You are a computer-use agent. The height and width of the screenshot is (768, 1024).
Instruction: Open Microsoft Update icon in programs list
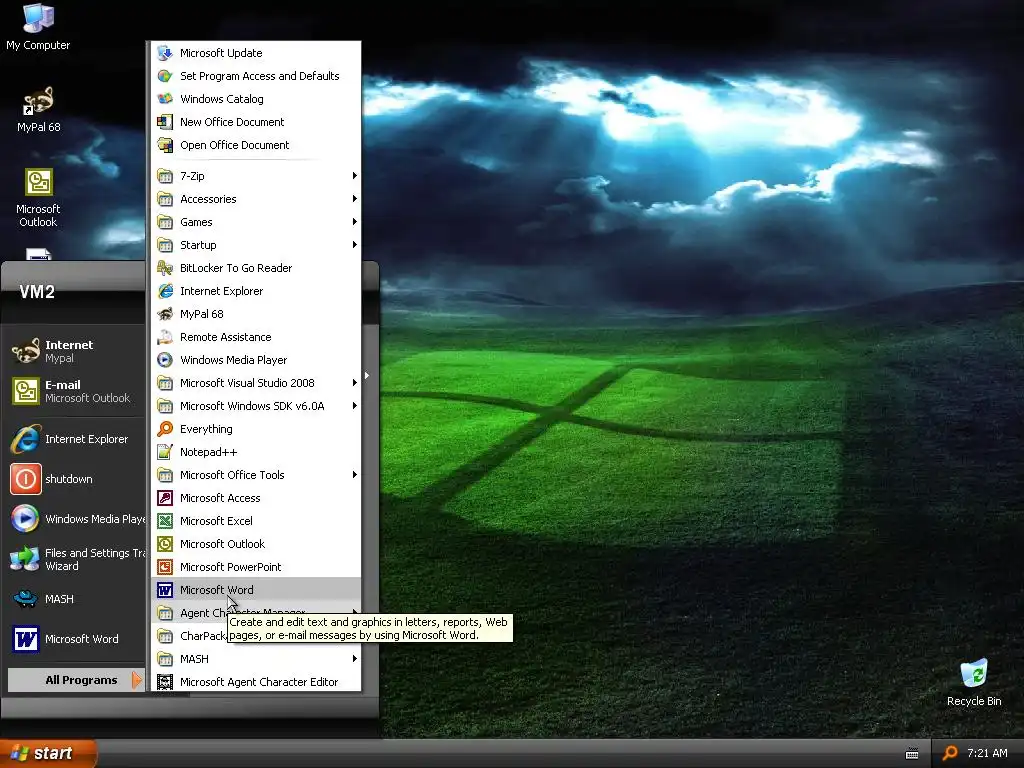165,53
